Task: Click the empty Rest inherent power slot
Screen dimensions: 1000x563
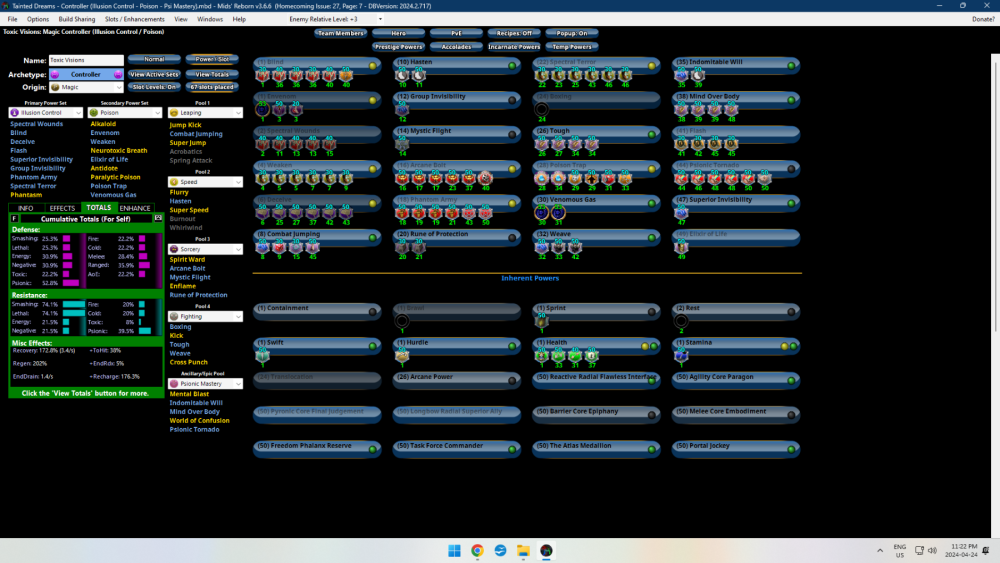Action: pyautogui.click(x=681, y=321)
